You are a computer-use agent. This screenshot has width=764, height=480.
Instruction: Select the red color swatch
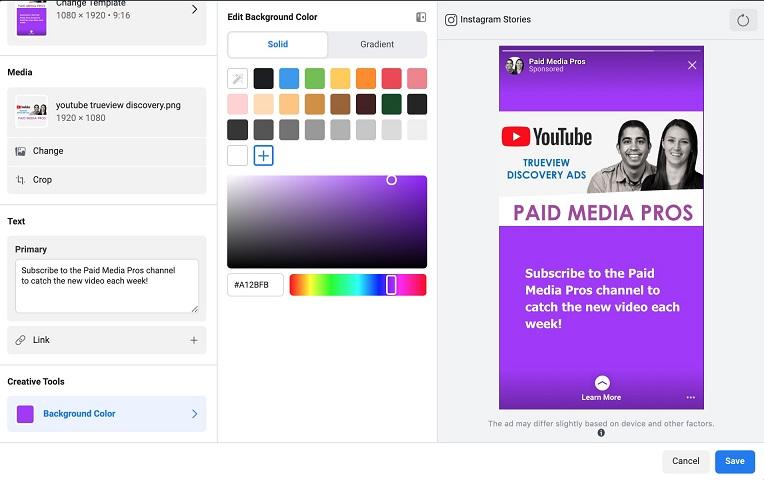[x=391, y=78]
